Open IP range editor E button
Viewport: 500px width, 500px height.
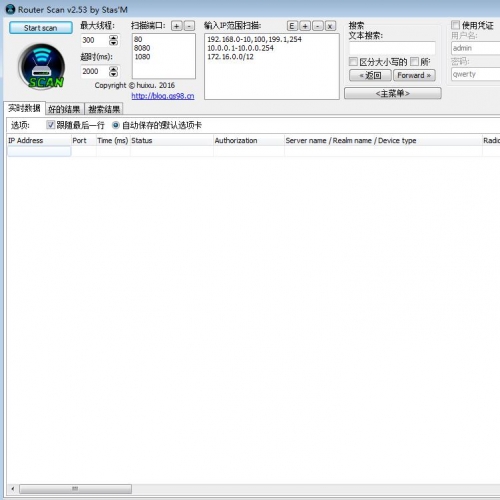292,26
